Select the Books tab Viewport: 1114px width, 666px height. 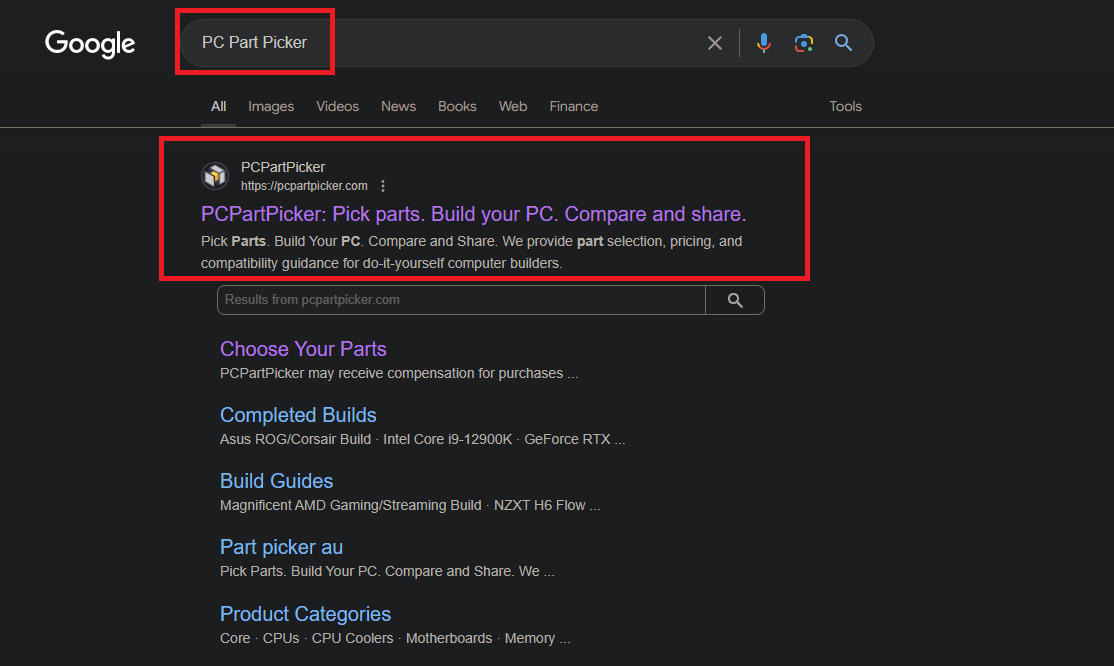(457, 106)
